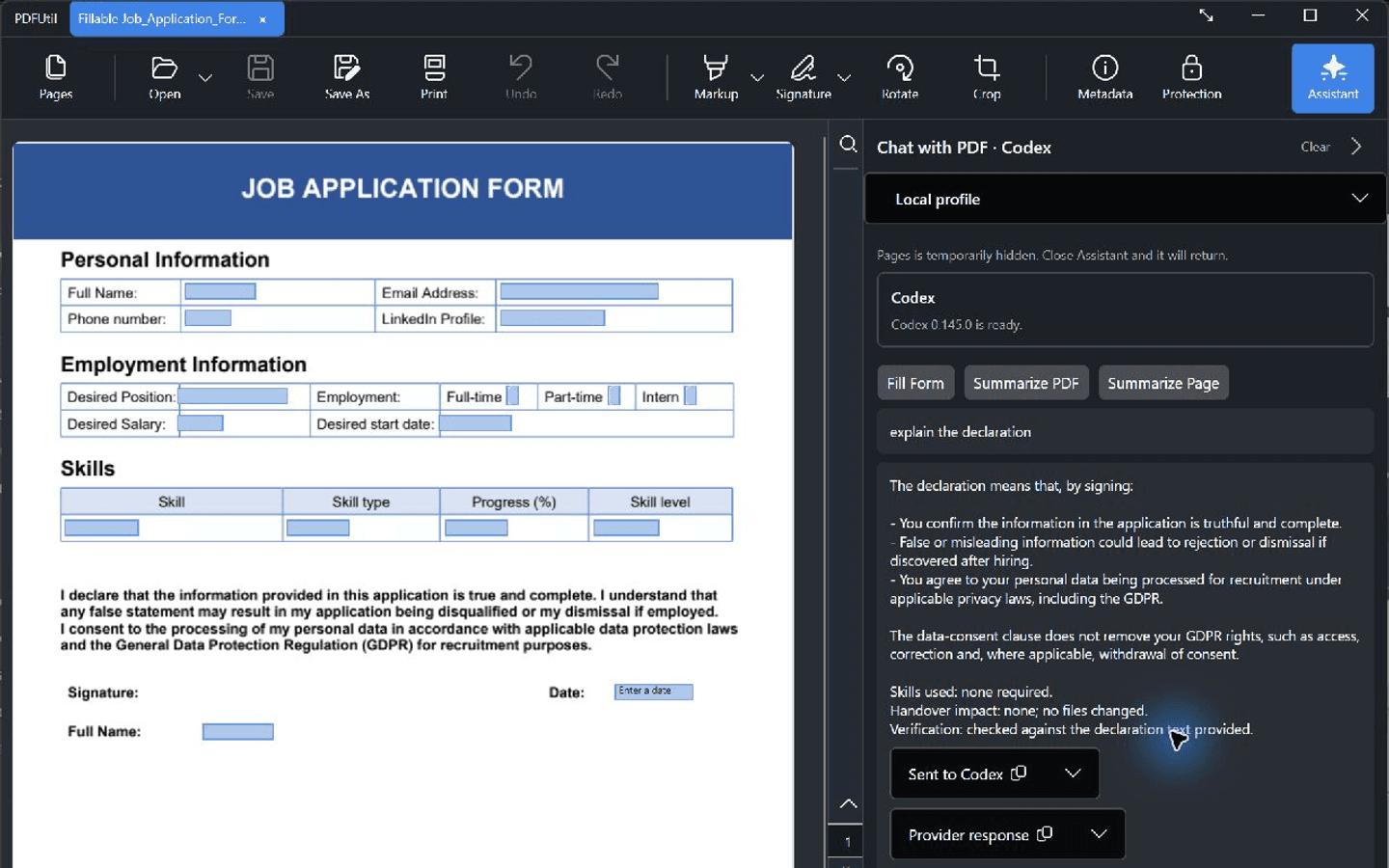
Task: Collapse the chat panel with the chevron
Action: point(1356,147)
